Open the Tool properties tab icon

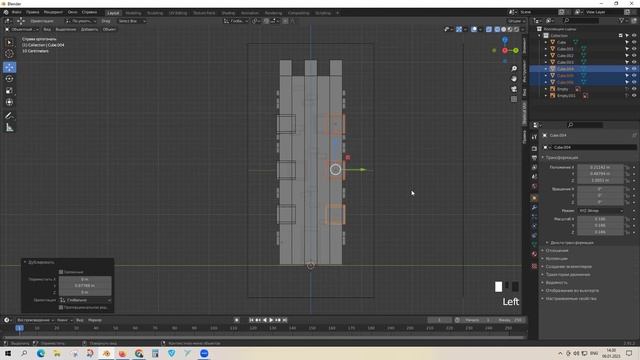point(534,137)
